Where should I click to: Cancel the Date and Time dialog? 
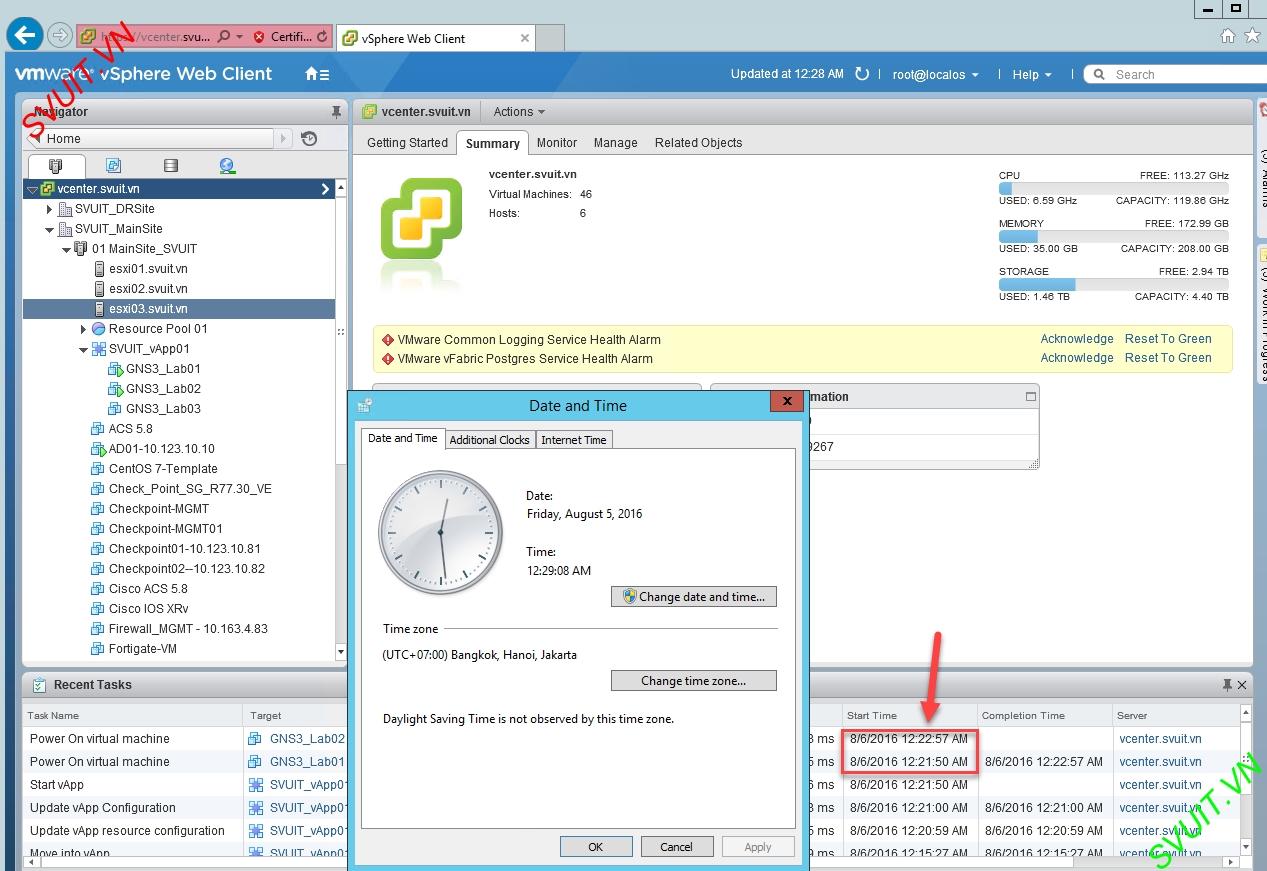[x=676, y=846]
